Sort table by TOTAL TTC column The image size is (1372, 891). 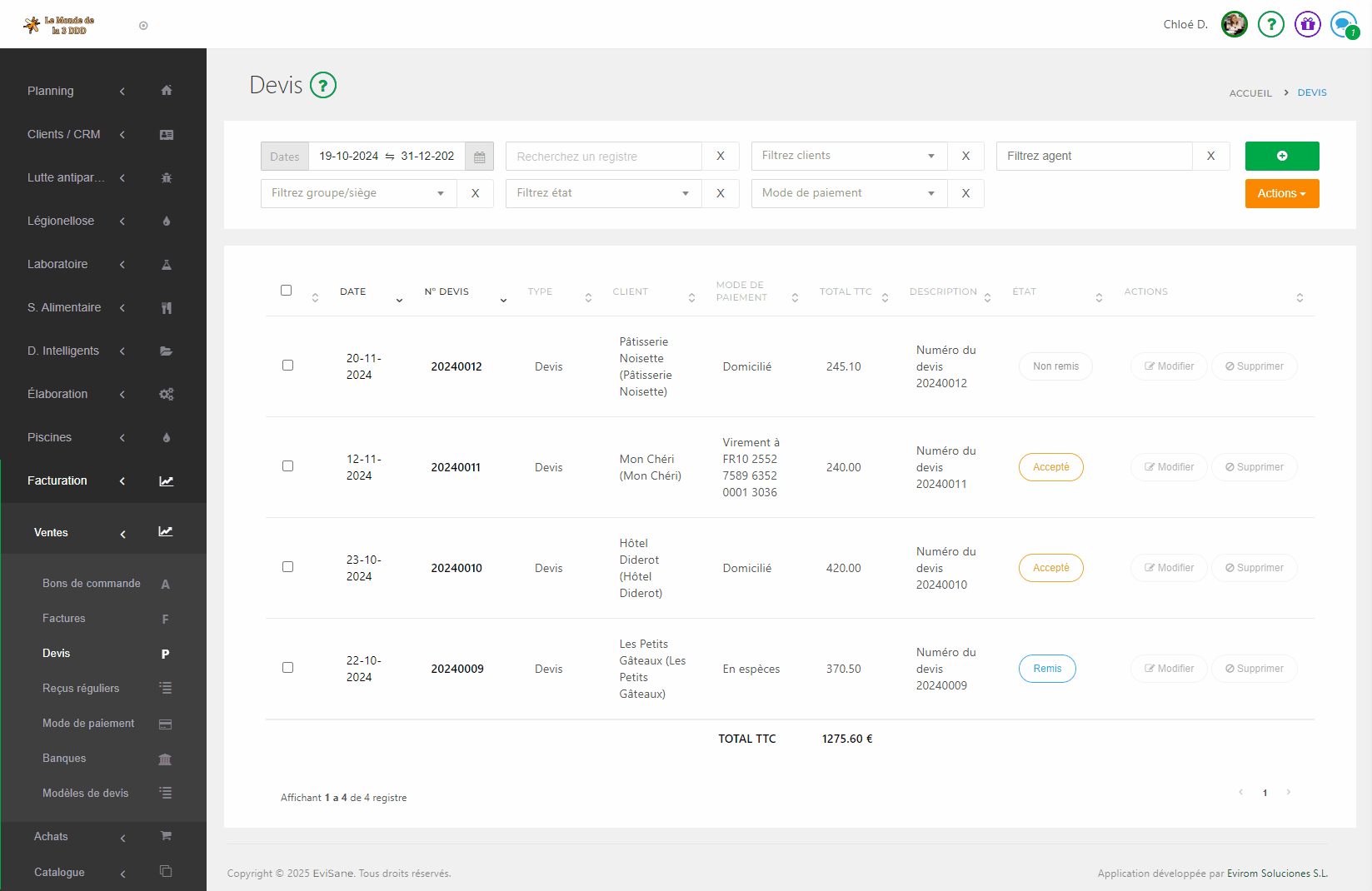pos(854,292)
